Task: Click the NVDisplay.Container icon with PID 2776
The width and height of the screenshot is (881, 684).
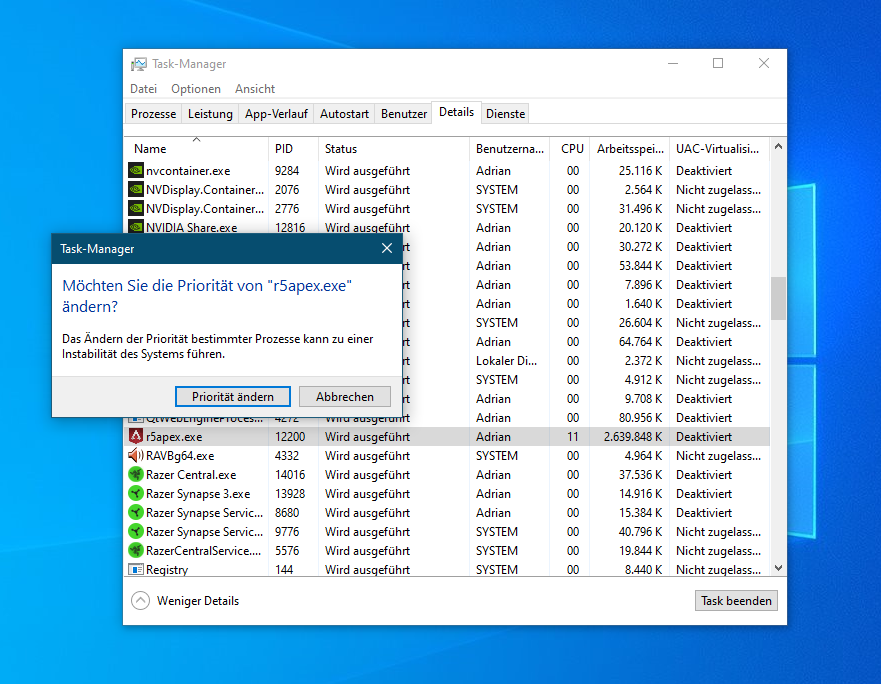Action: (x=136, y=209)
